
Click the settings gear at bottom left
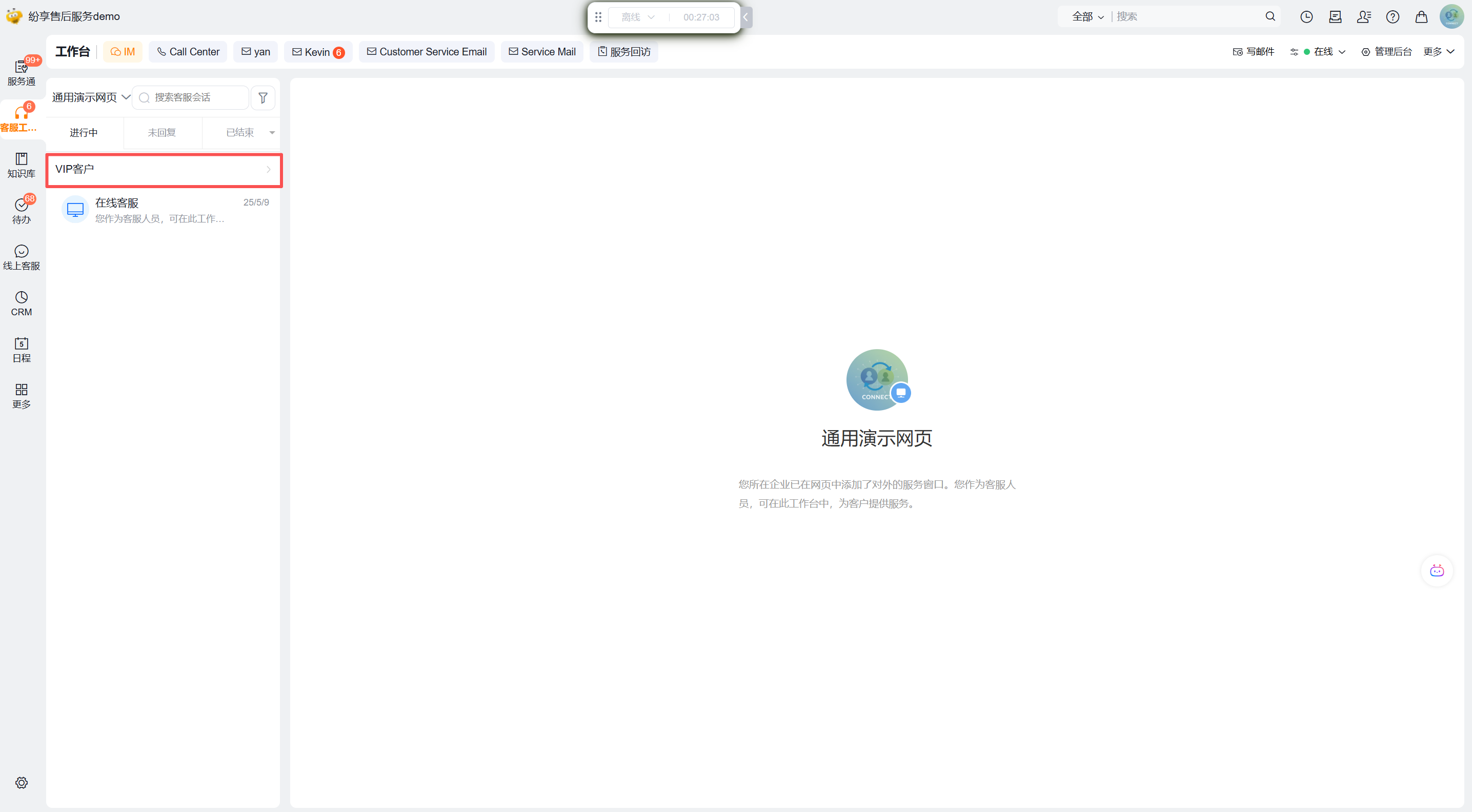tap(21, 782)
